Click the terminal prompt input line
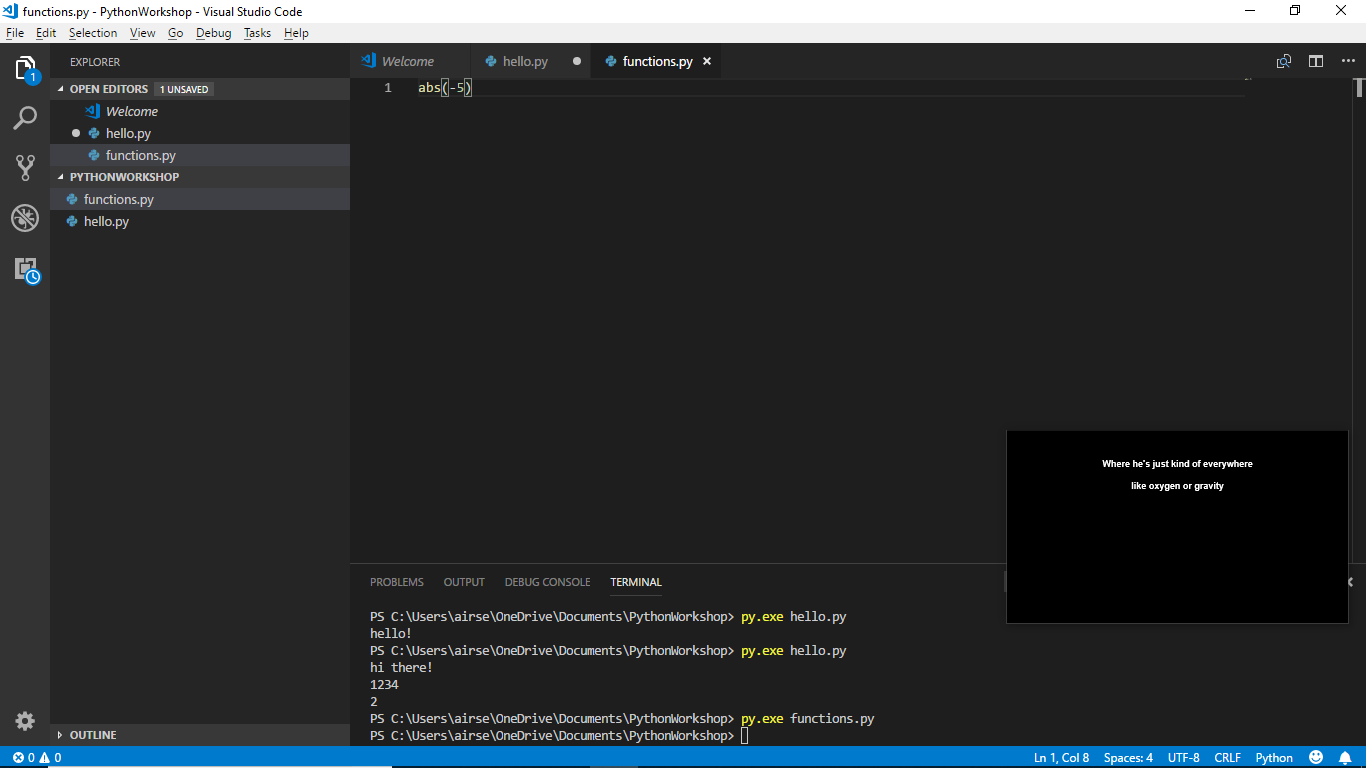This screenshot has height=768, width=1366. (559, 736)
